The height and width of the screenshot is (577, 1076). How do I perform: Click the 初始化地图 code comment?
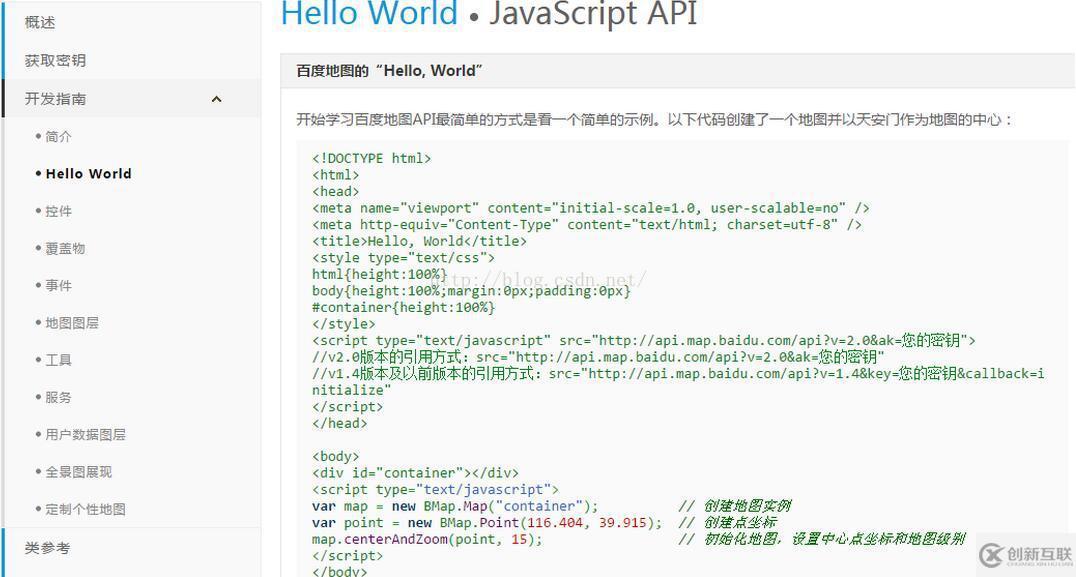822,539
